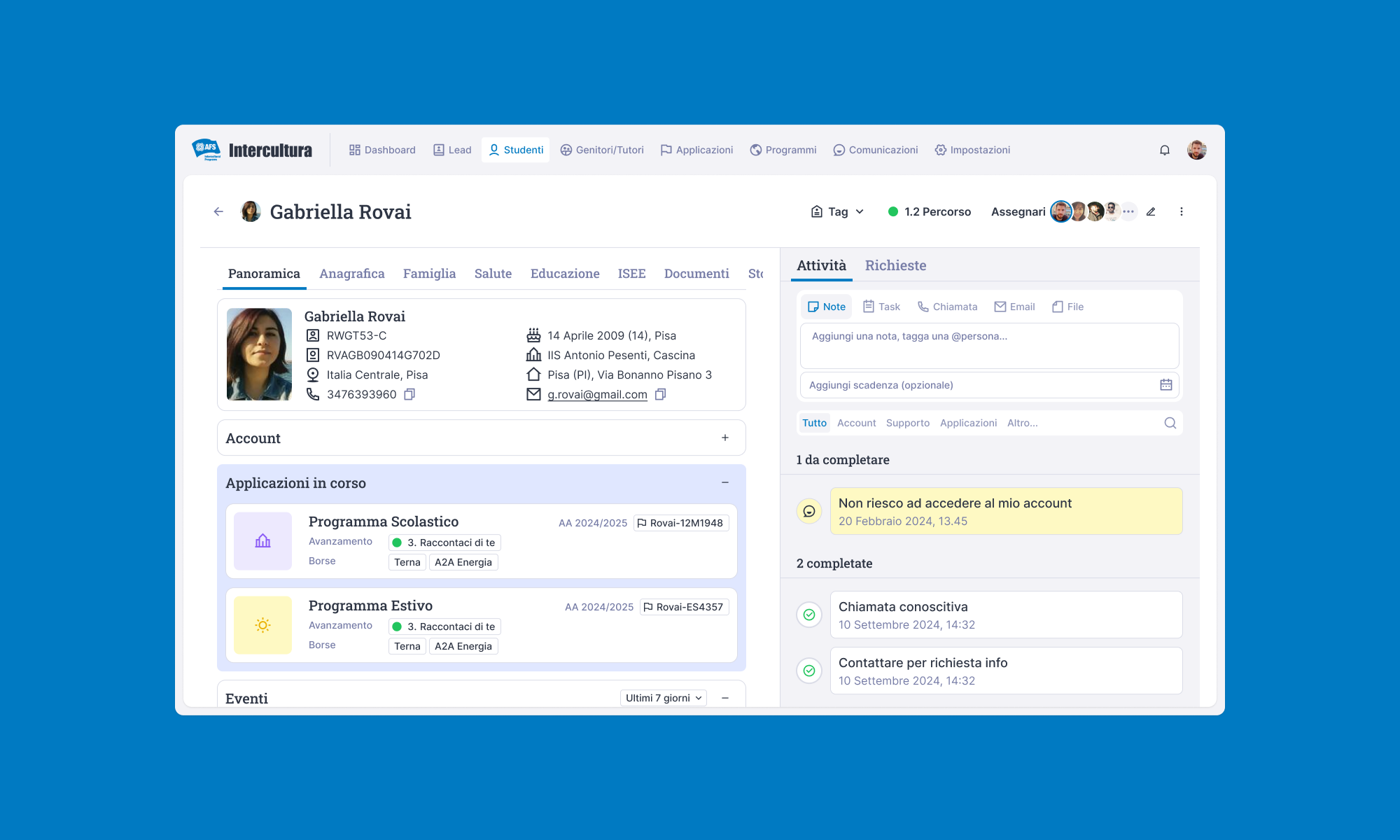Open the Ultimi 7 giorni dropdown
This screenshot has width=1400, height=840.
click(663, 698)
